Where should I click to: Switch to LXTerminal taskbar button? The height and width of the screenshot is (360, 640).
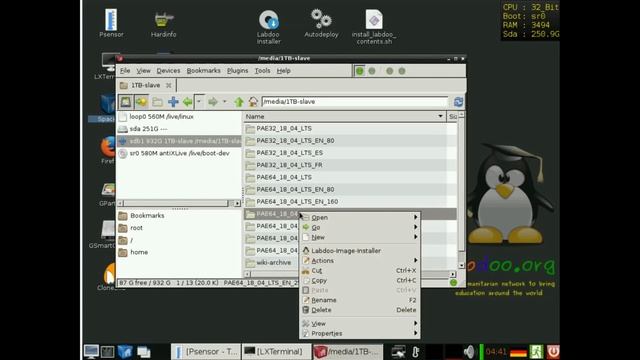(276, 351)
